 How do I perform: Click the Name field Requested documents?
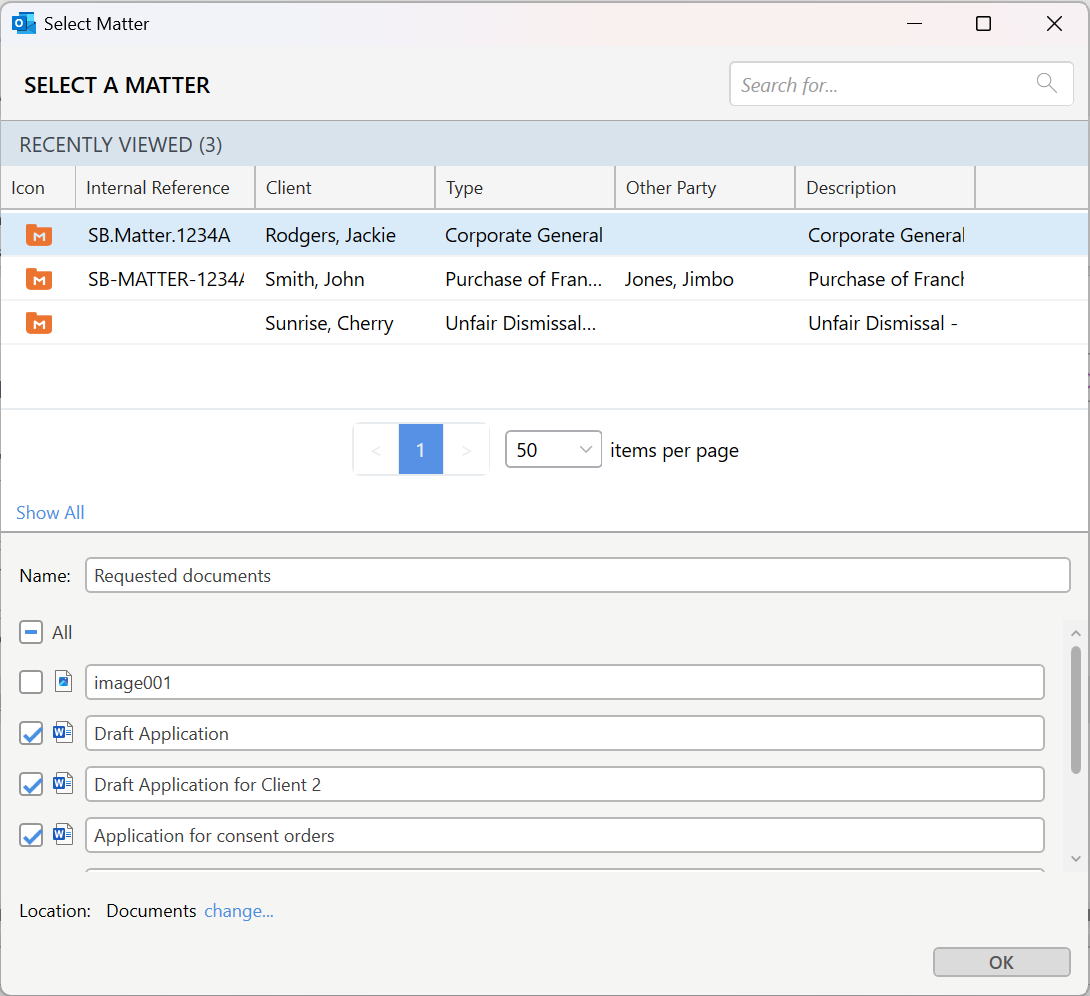coord(578,575)
